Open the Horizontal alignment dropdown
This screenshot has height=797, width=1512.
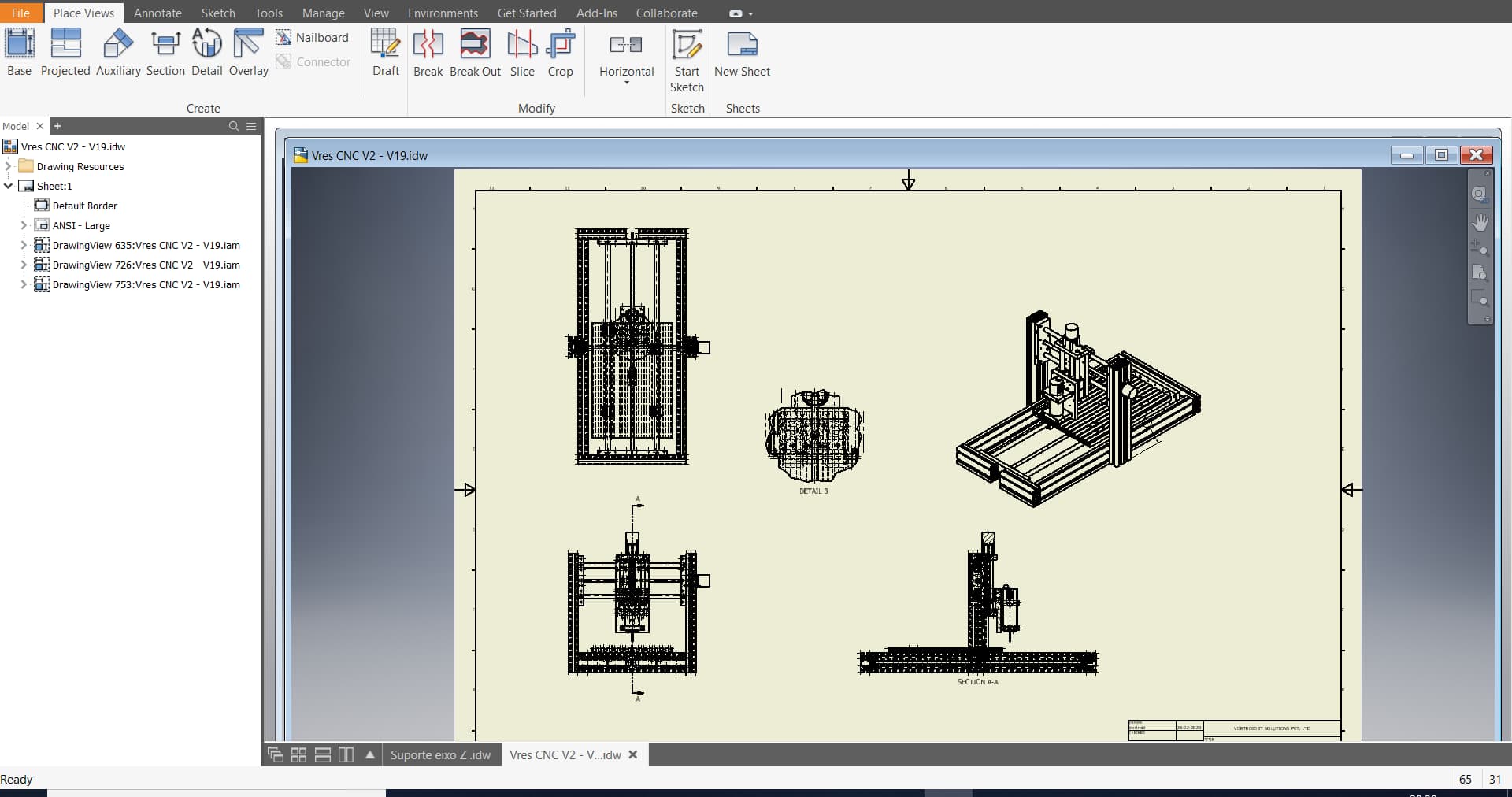(627, 82)
